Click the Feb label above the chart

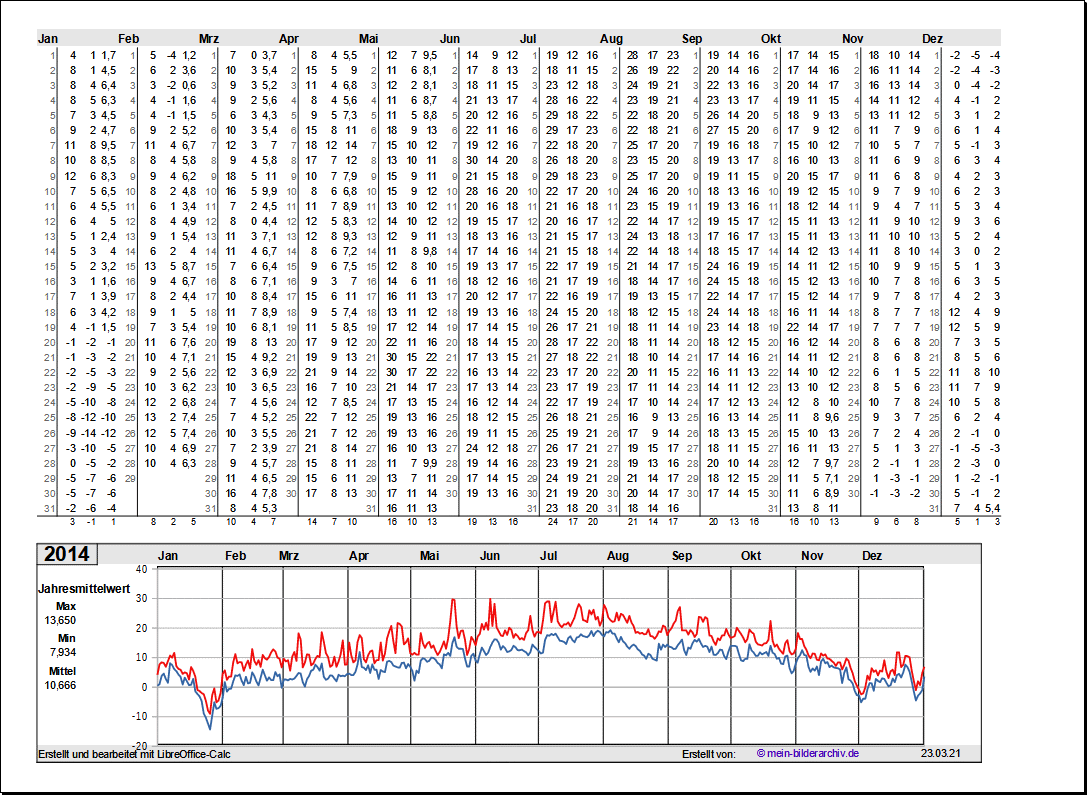pos(235,555)
